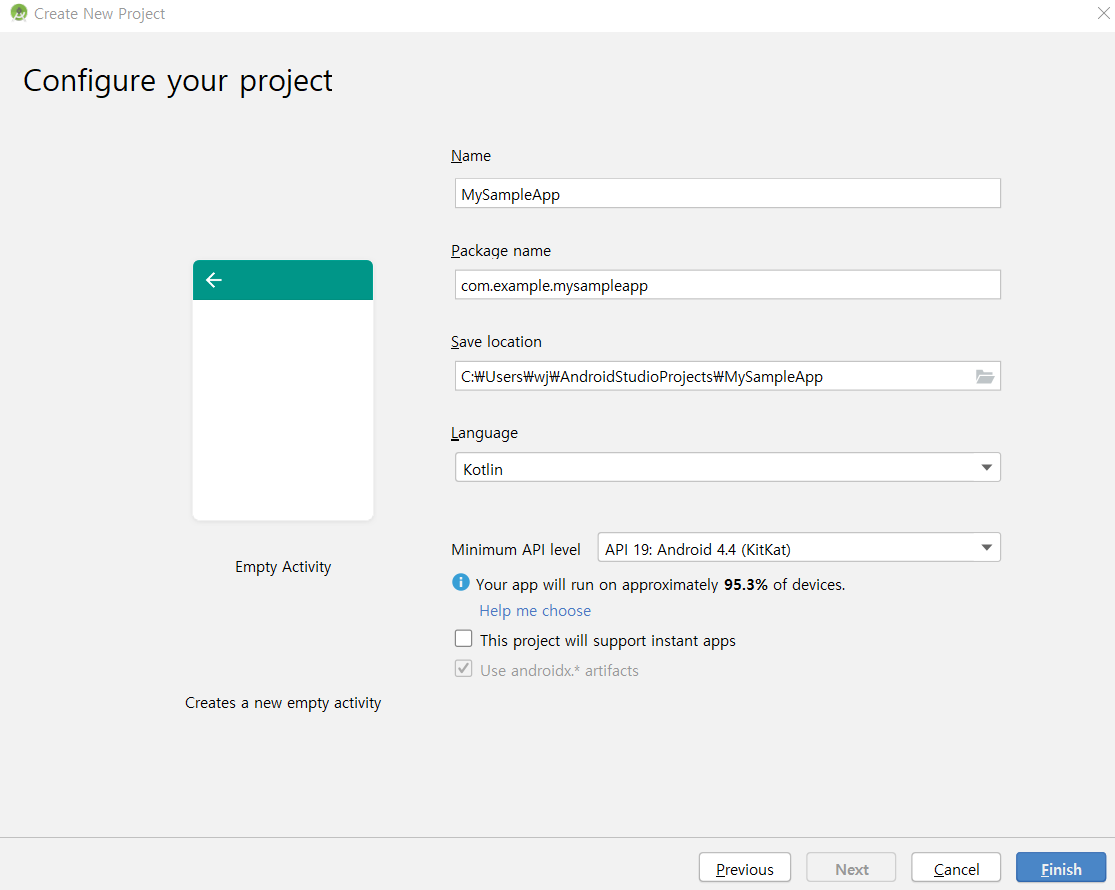The height and width of the screenshot is (890, 1115).
Task: Click the back arrow in activity preview
Action: [214, 280]
